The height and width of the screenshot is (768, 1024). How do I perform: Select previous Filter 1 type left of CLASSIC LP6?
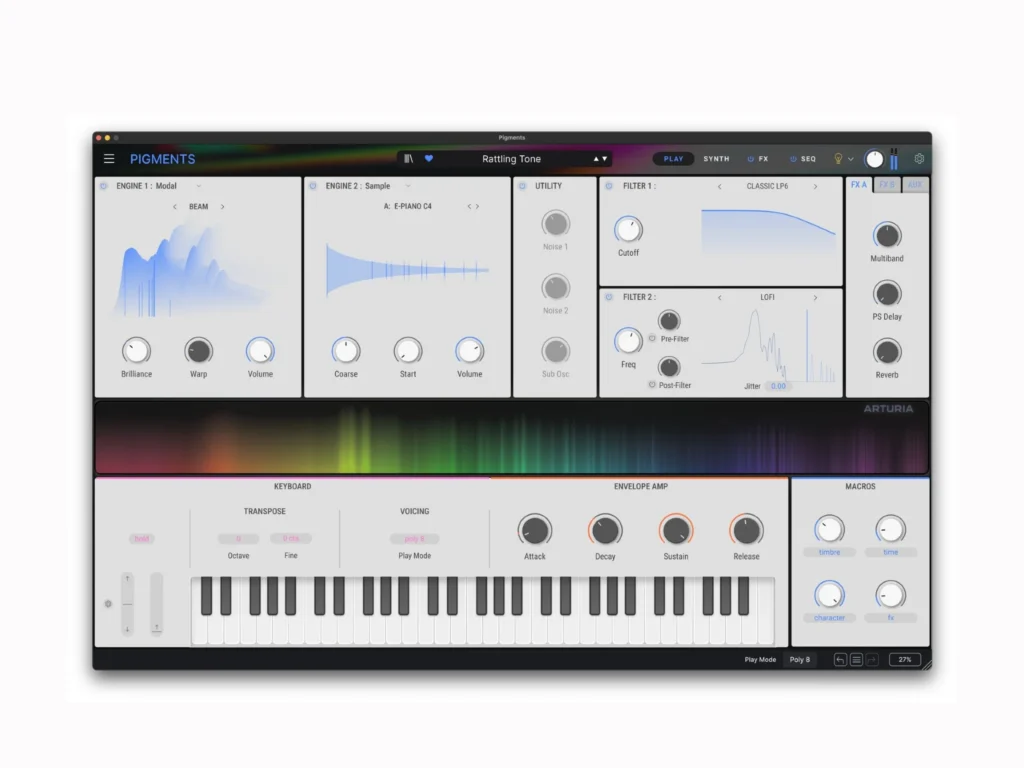point(720,187)
